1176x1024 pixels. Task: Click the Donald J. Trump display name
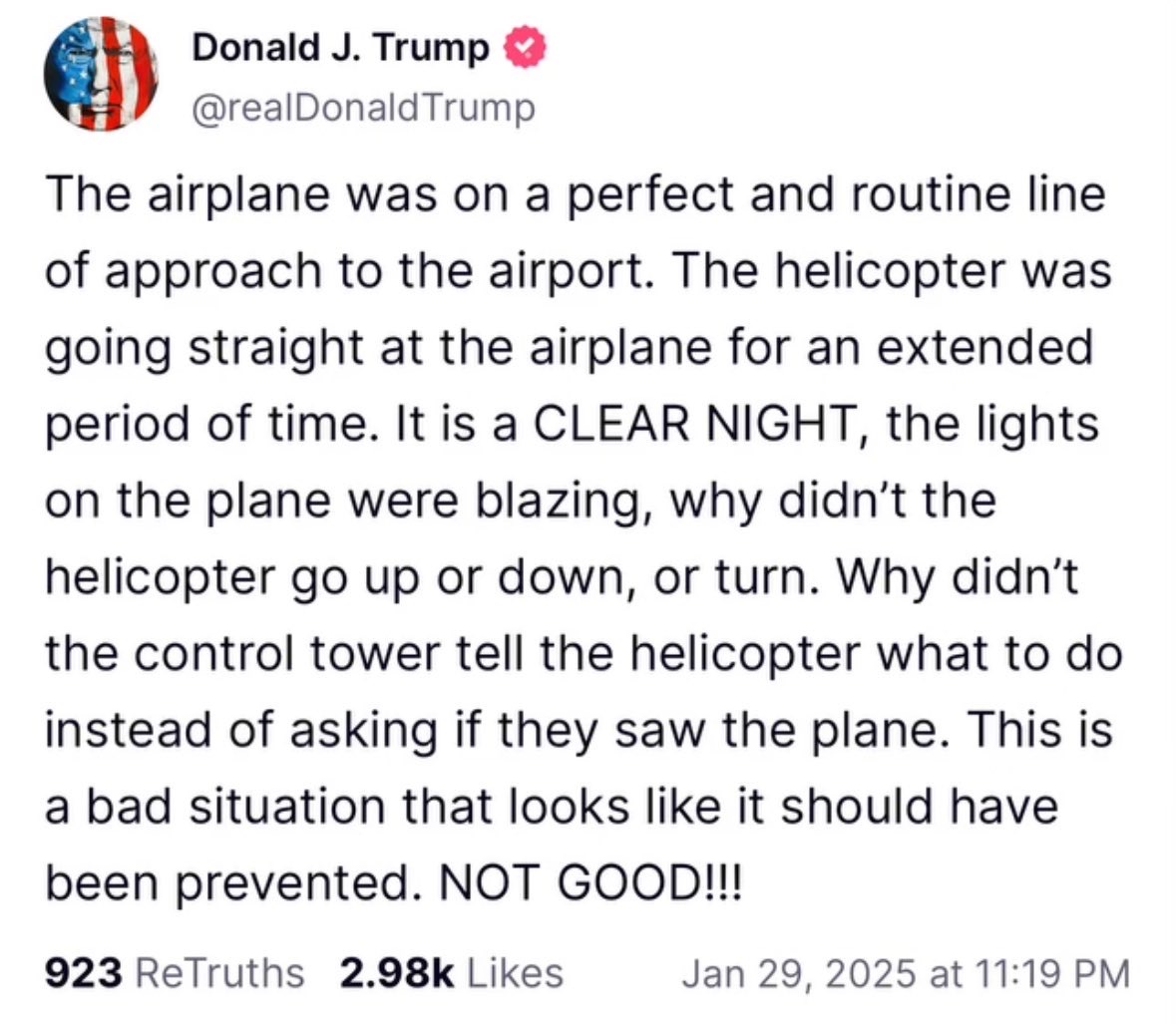click(x=340, y=47)
